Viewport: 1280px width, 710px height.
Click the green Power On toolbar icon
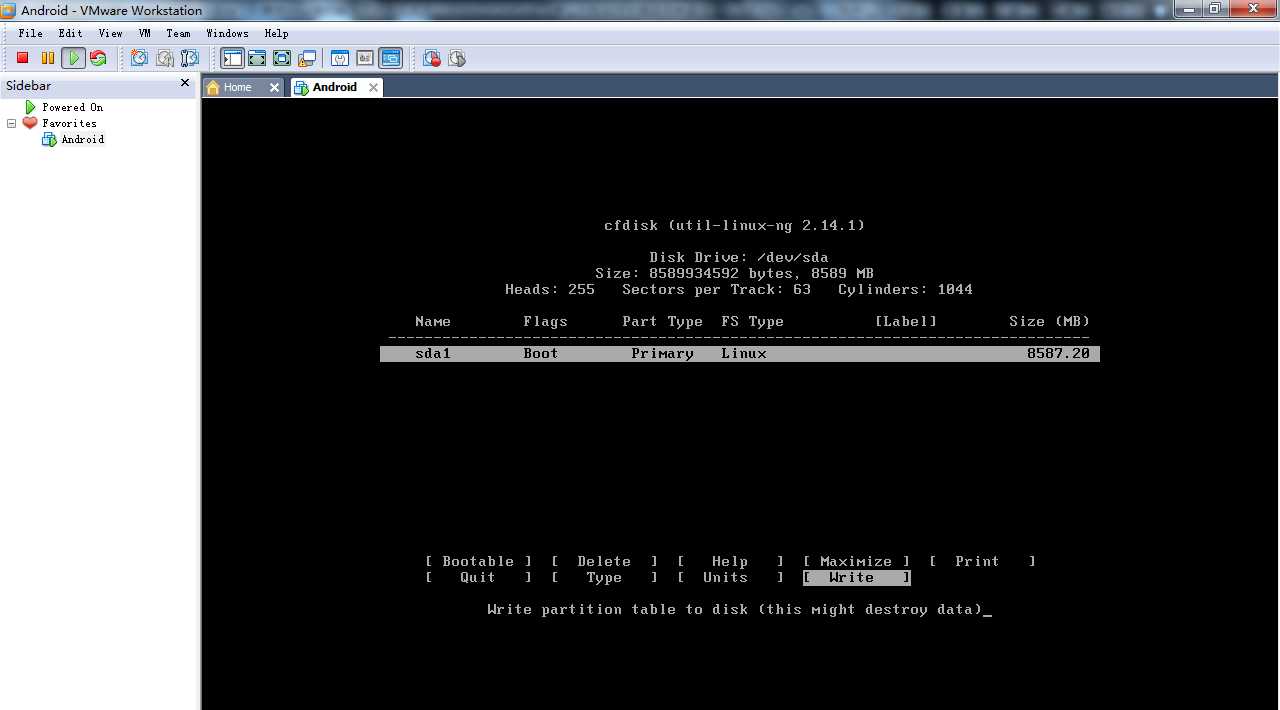pos(73,58)
